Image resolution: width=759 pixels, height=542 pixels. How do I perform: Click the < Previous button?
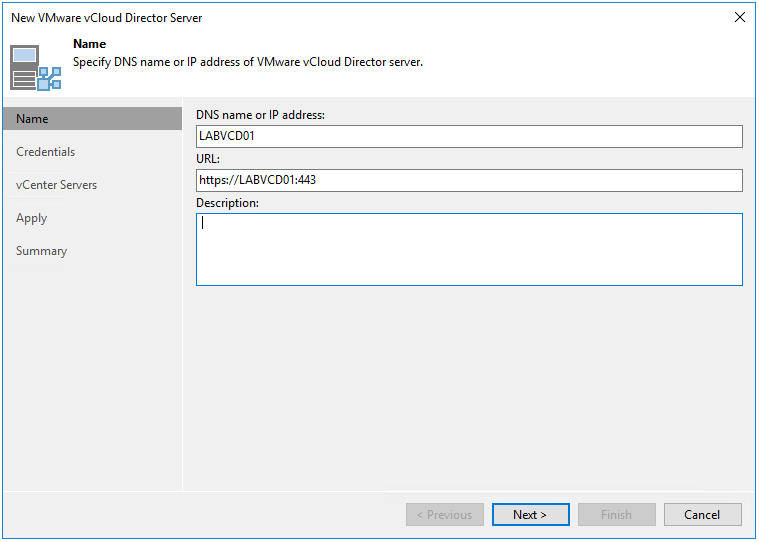click(x=445, y=515)
